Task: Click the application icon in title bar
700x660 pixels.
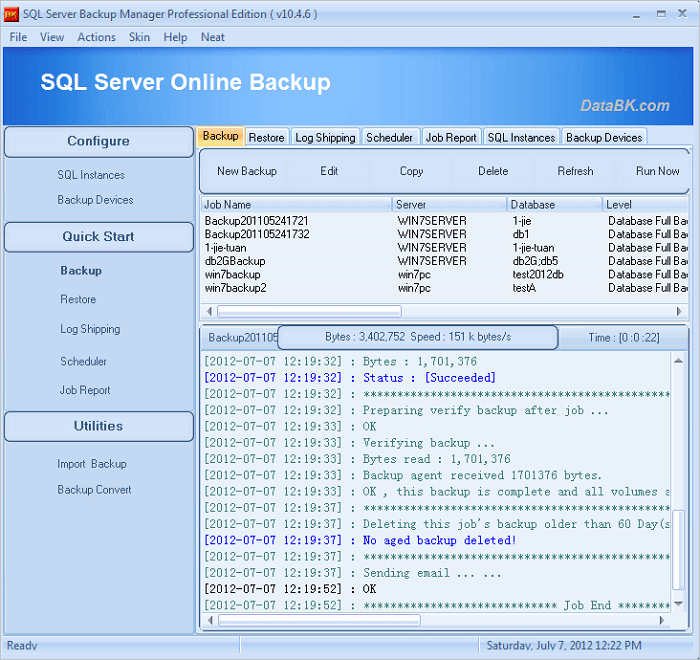Action: tap(12, 14)
